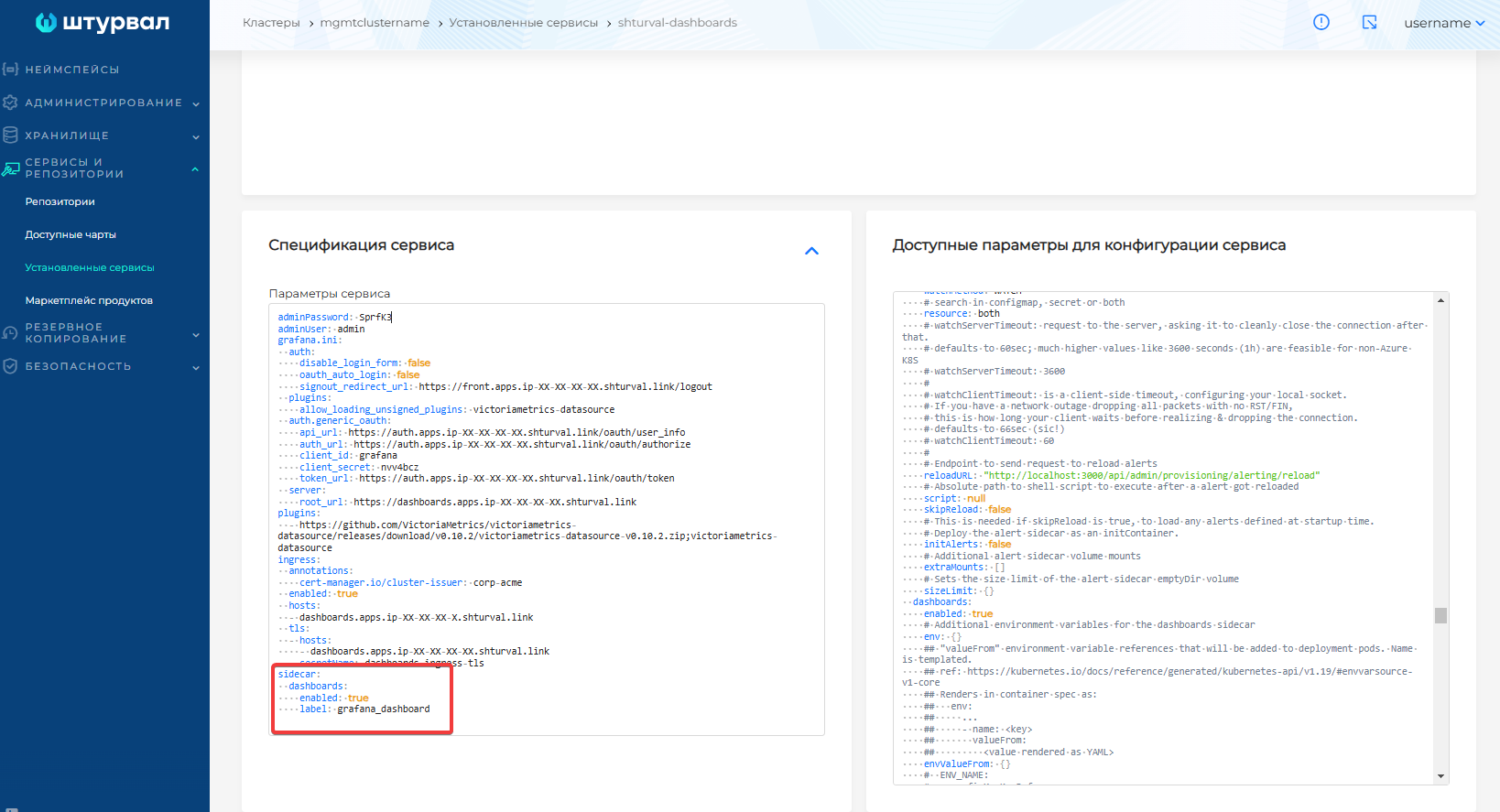Expand the Хранилище menu chevron
The width and height of the screenshot is (1500, 812).
click(196, 136)
